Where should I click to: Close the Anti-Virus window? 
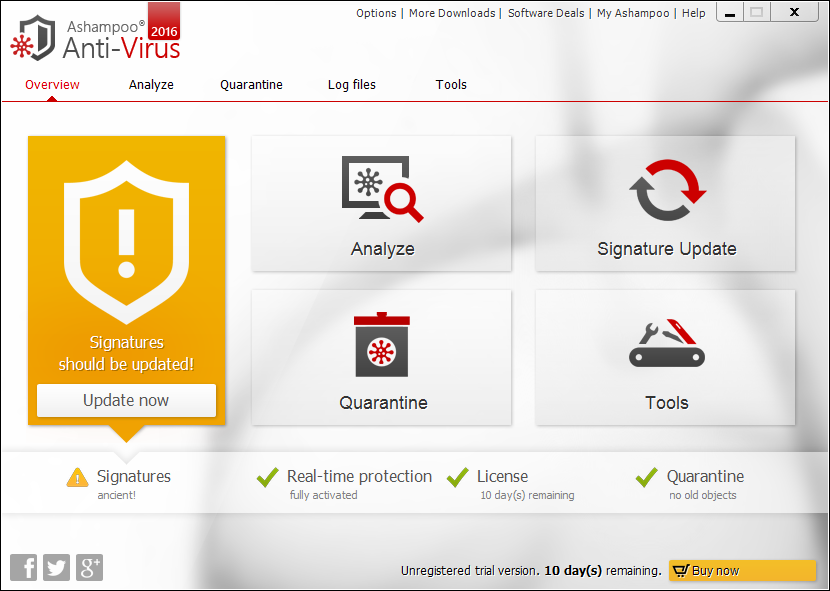click(795, 13)
